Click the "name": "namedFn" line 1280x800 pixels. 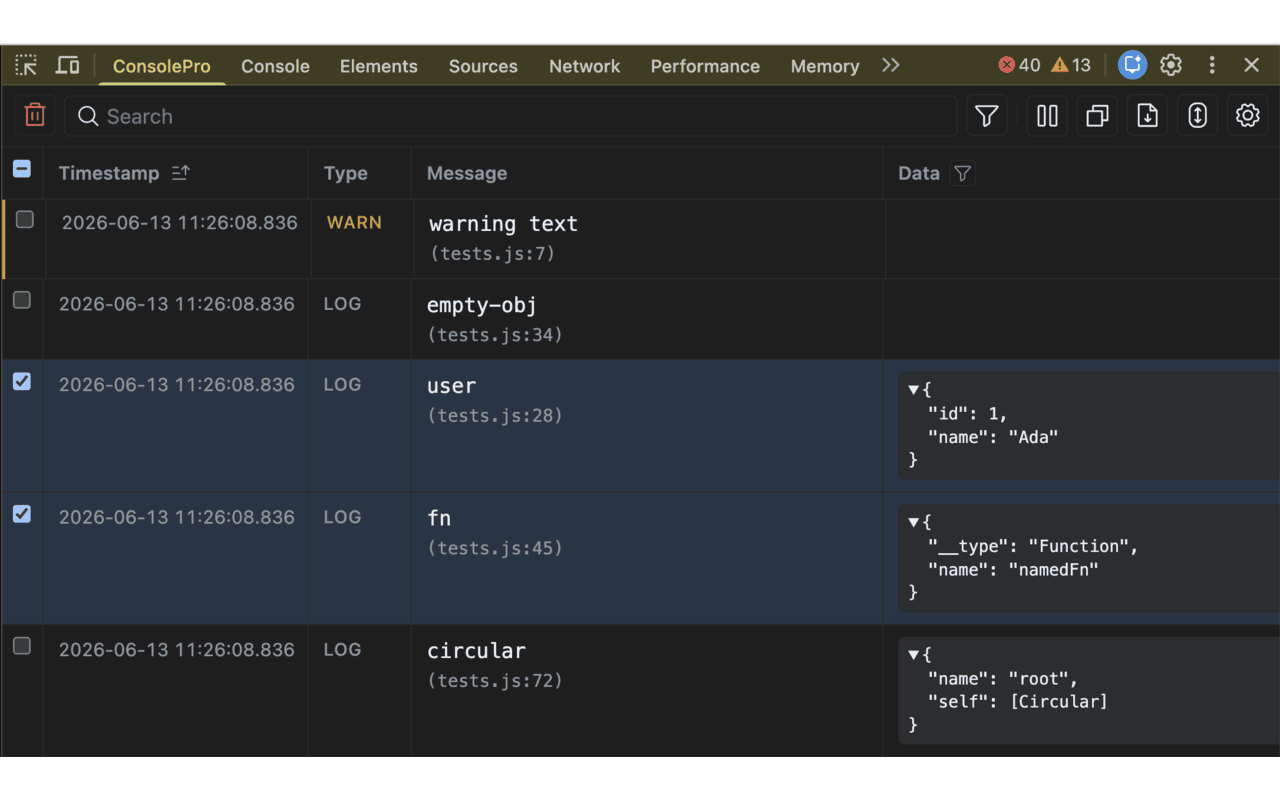1013,570
